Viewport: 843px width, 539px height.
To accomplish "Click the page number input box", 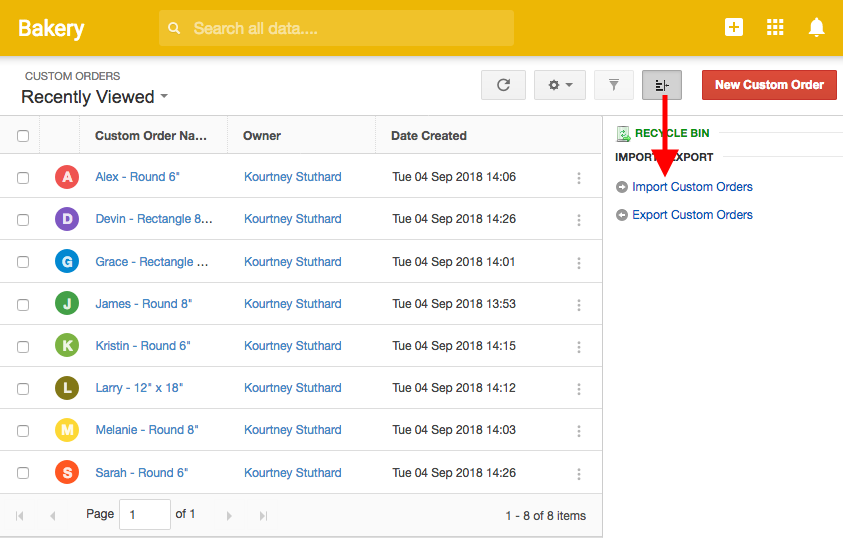I will (x=145, y=515).
